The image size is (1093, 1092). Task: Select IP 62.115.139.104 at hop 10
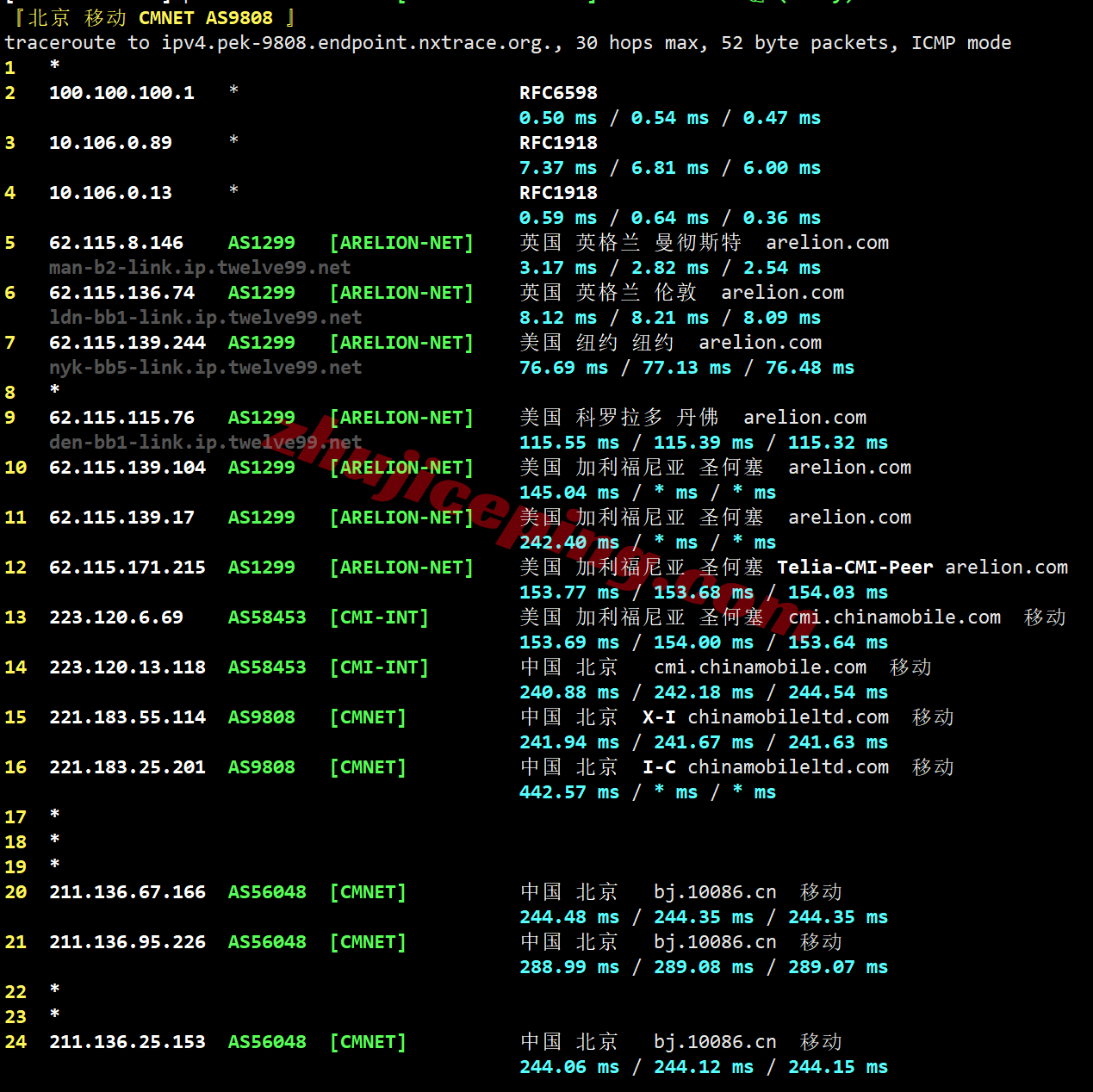pos(127,468)
